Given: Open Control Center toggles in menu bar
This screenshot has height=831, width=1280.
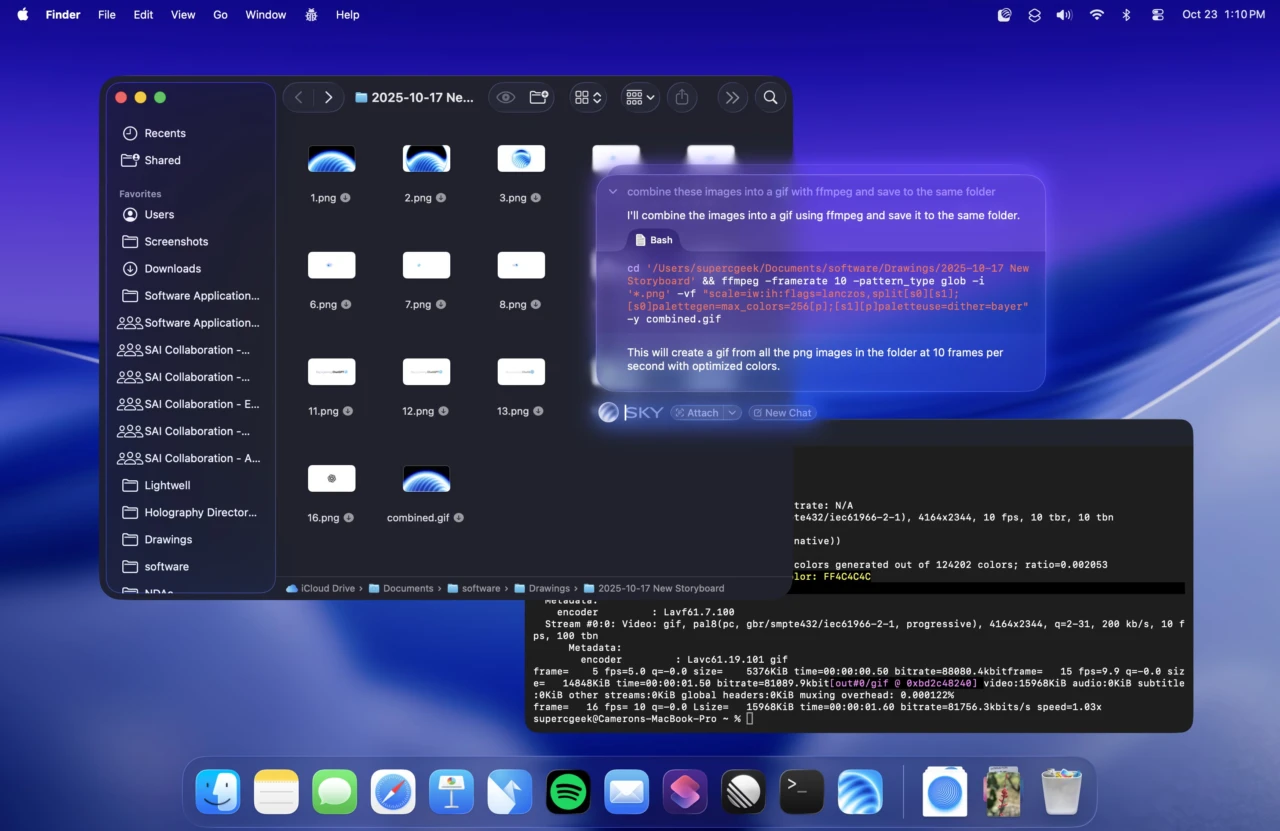Looking at the screenshot, I should (1158, 15).
